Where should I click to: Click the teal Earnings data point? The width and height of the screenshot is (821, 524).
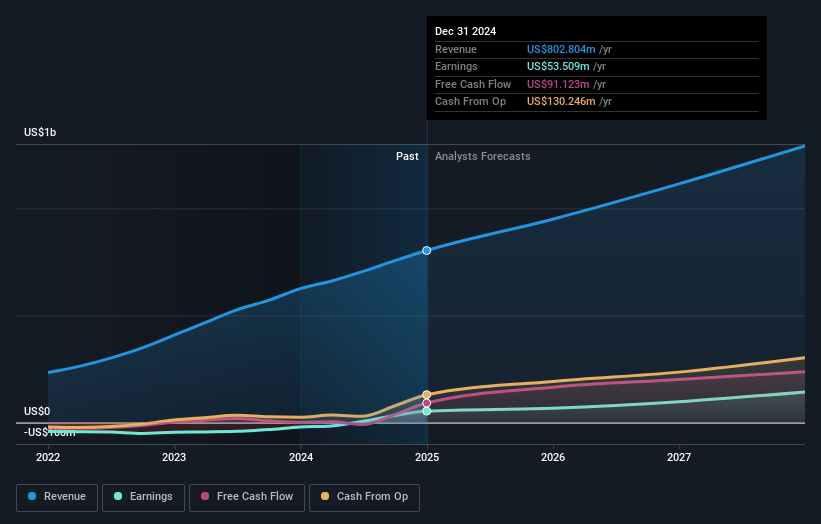coord(427,411)
